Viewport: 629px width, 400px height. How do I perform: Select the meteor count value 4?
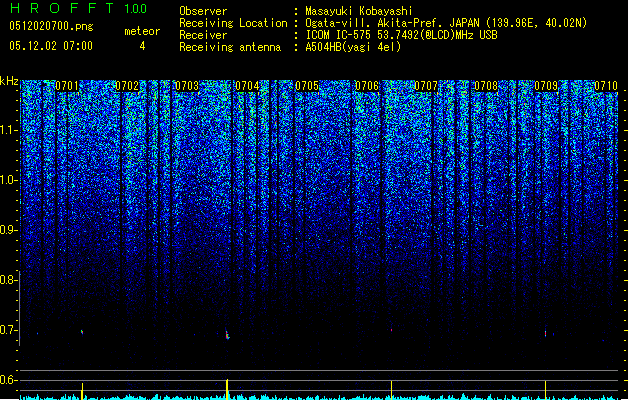click(142, 46)
